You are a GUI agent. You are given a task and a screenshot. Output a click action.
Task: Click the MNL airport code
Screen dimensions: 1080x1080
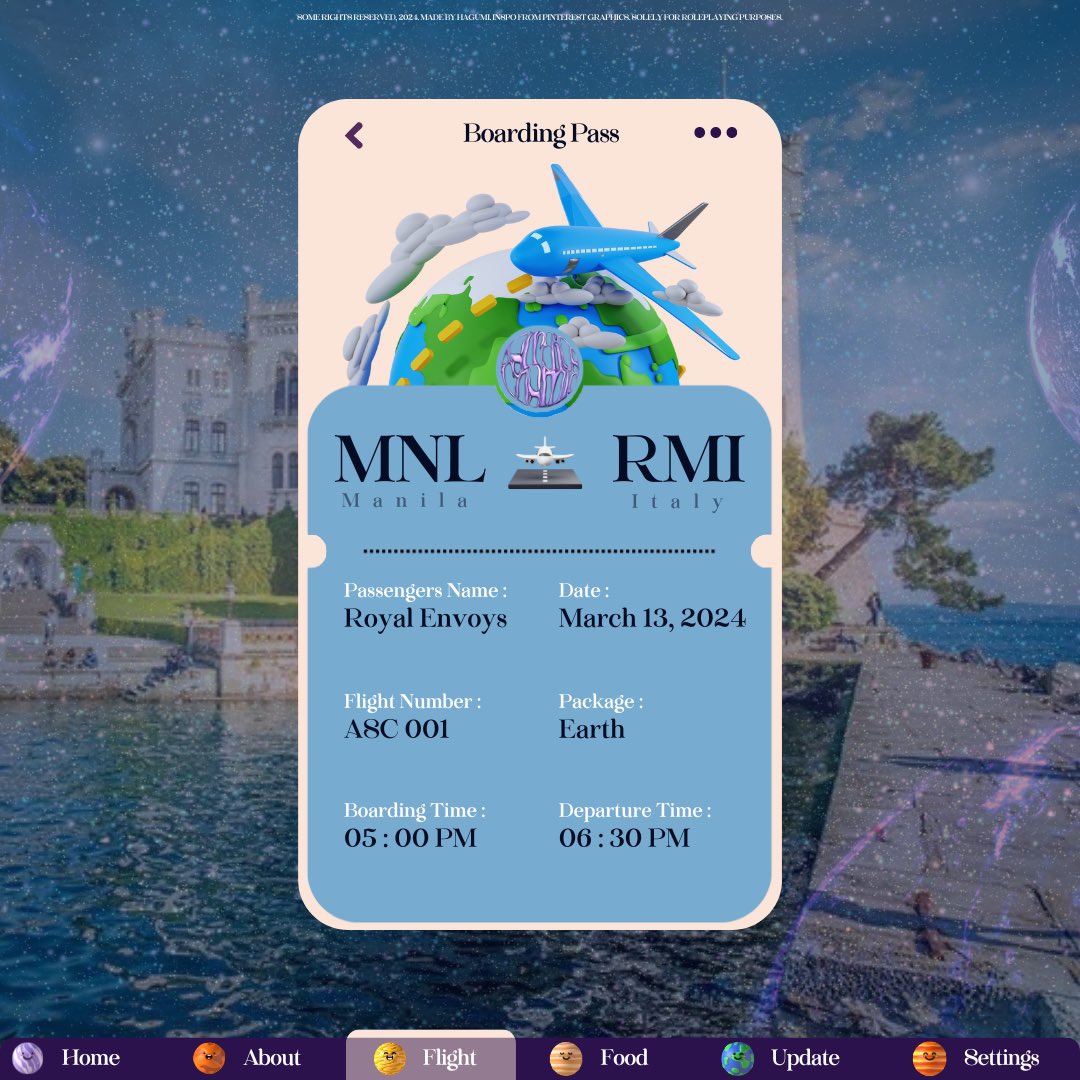point(411,458)
